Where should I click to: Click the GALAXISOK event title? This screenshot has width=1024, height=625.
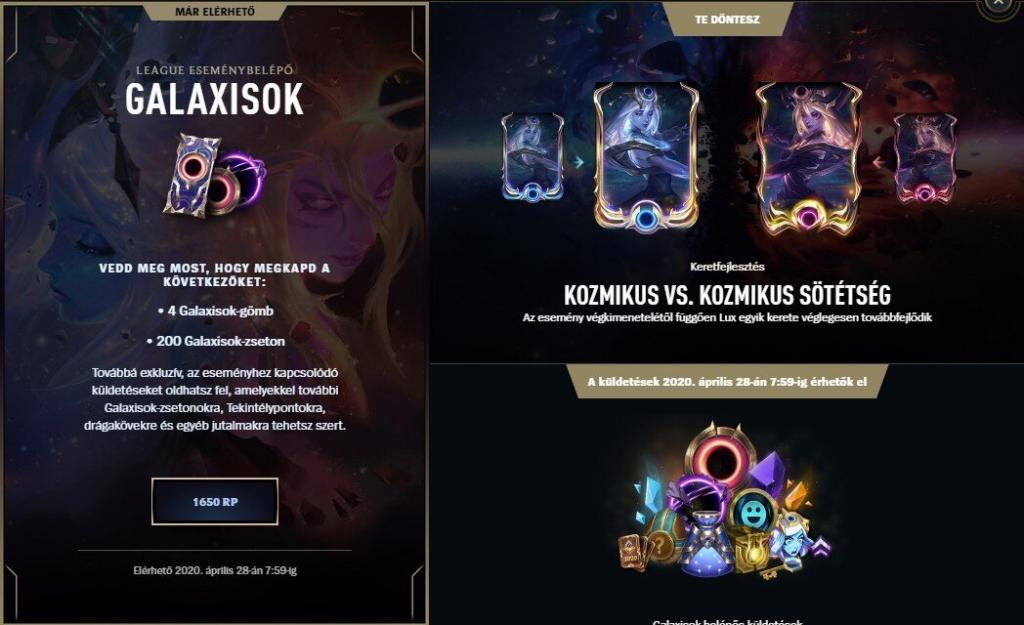[215, 99]
